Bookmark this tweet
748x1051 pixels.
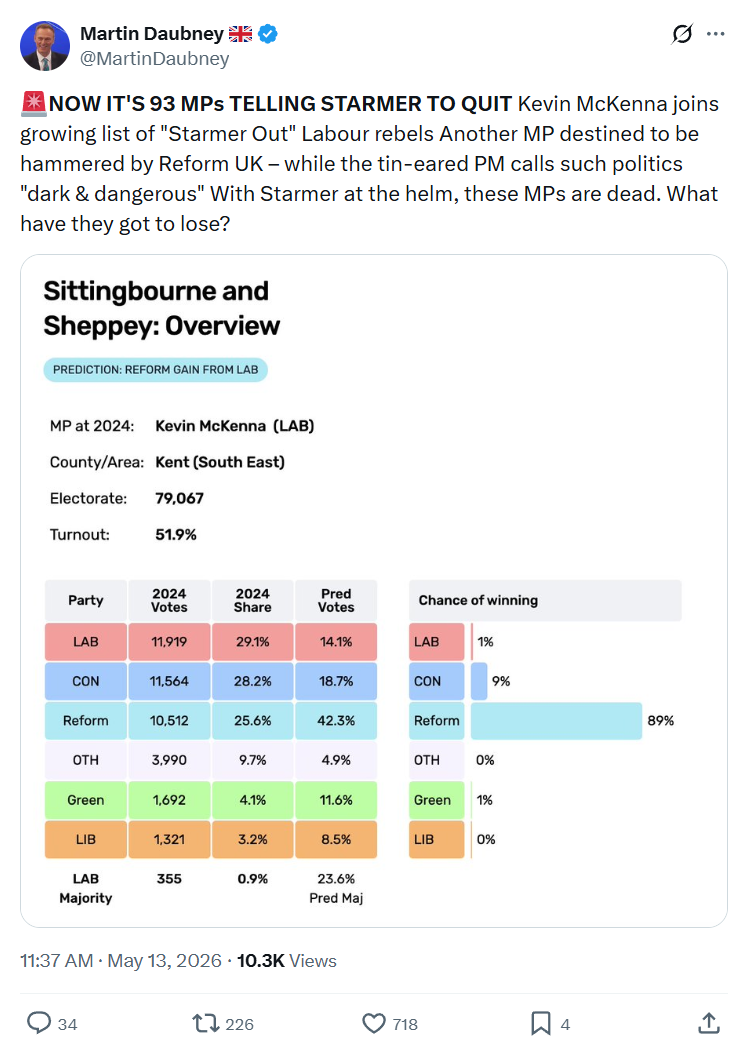pos(541,1024)
